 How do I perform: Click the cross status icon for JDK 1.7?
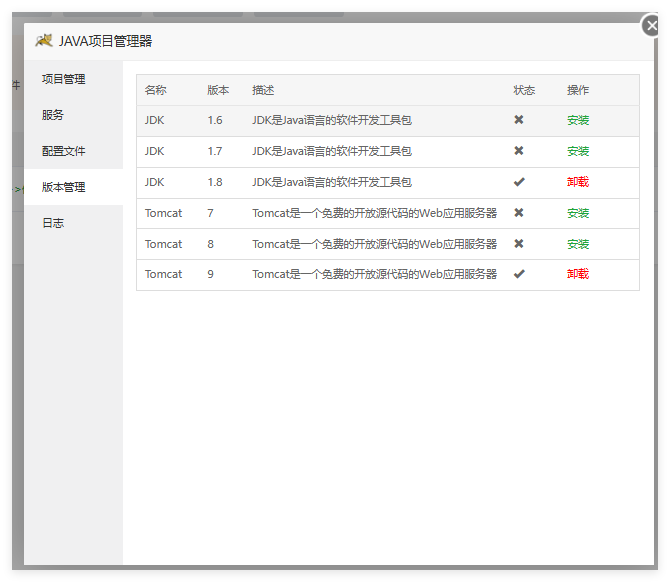pyautogui.click(x=519, y=151)
